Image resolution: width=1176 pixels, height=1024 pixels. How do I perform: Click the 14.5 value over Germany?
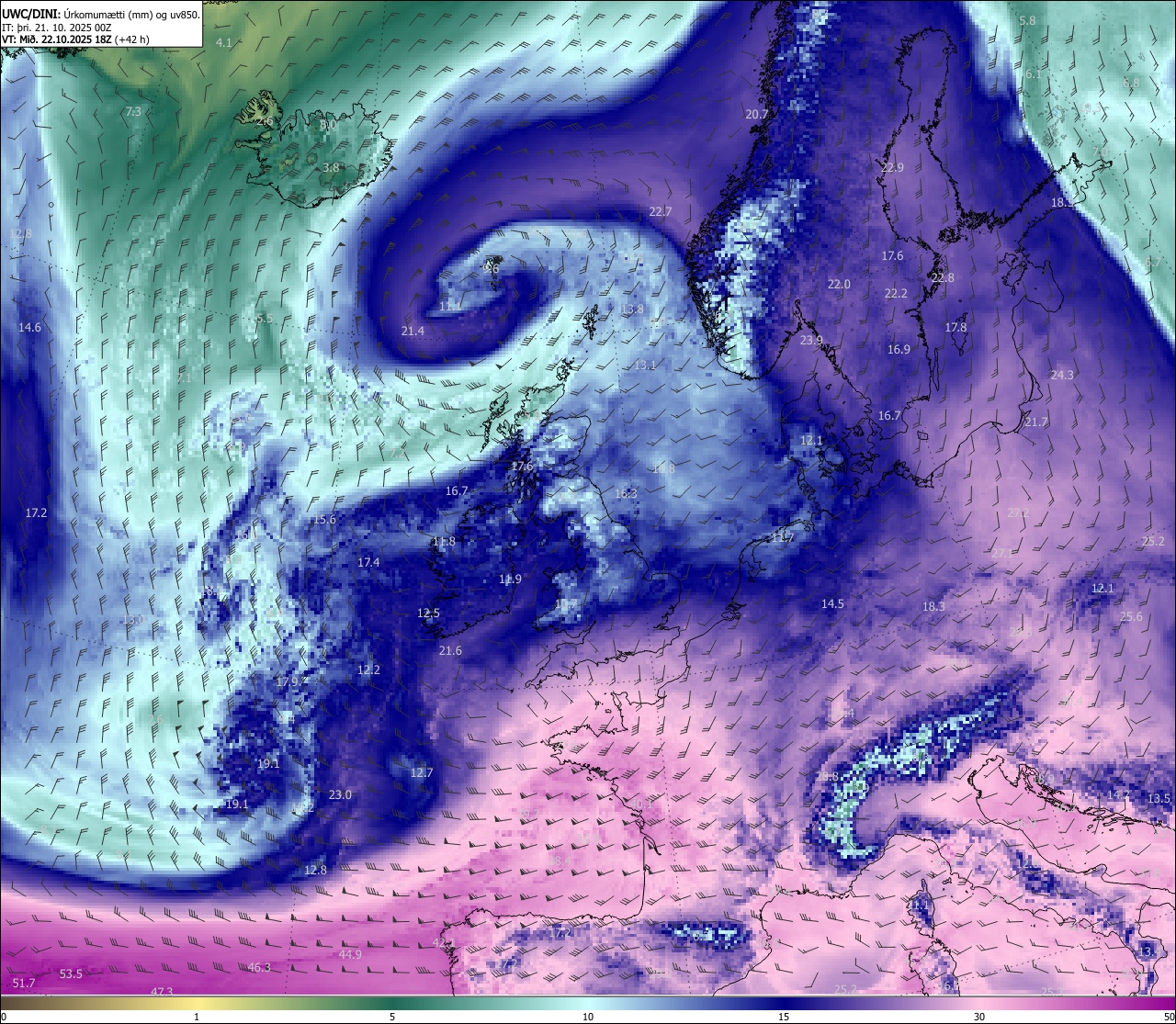point(832,604)
